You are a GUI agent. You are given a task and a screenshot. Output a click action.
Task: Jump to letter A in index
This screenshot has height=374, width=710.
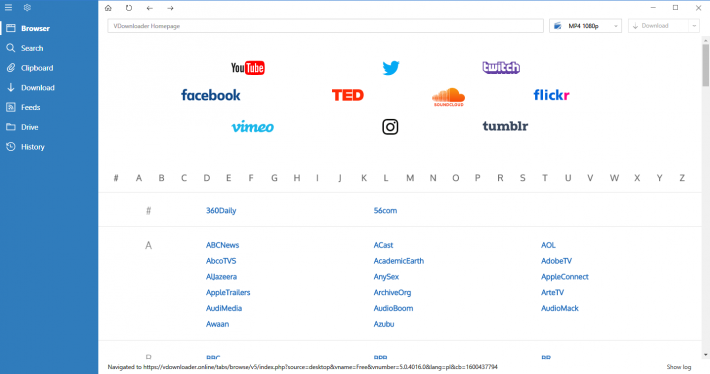pos(139,178)
